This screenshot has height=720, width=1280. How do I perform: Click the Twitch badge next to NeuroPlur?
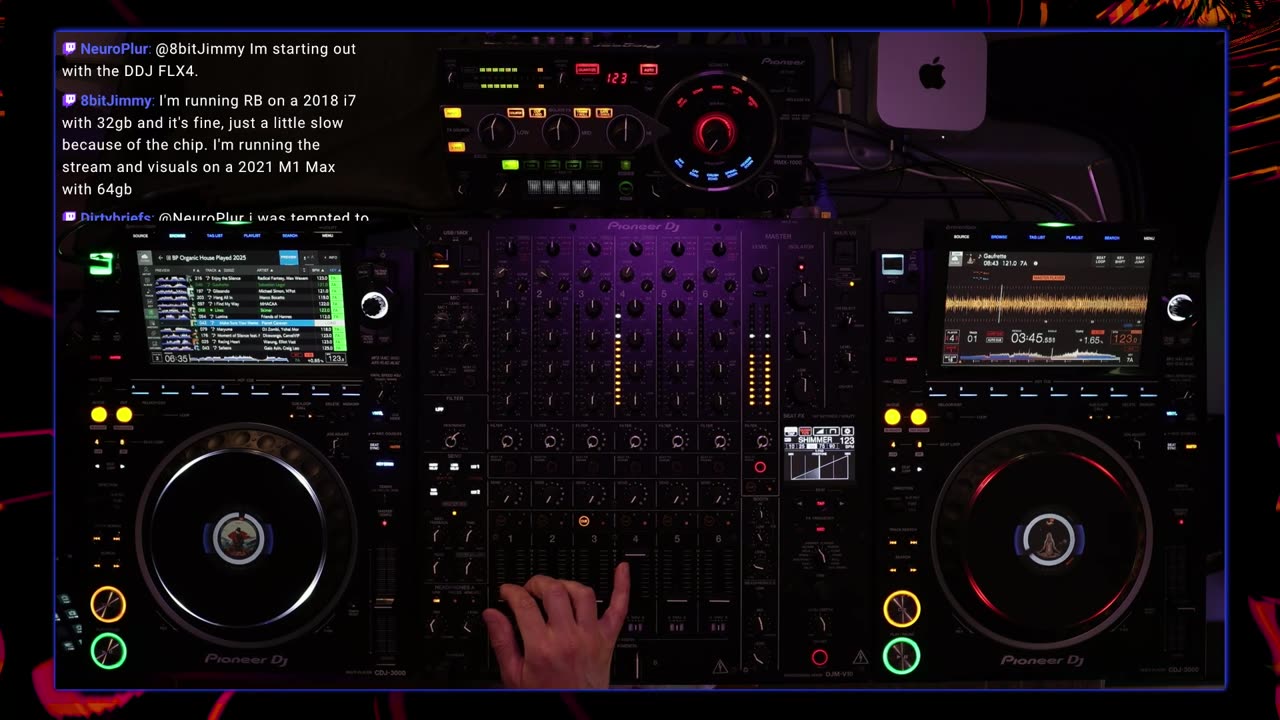click(69, 49)
